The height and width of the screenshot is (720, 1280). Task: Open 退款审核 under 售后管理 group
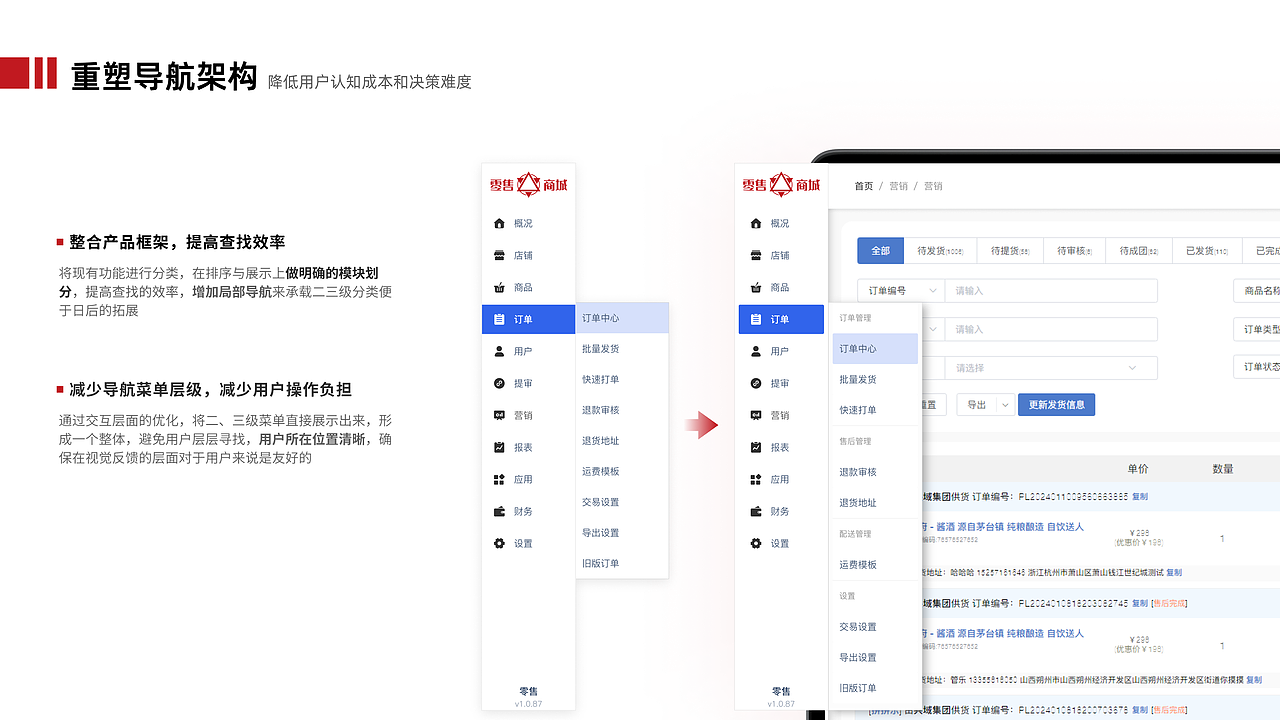[x=875, y=472]
